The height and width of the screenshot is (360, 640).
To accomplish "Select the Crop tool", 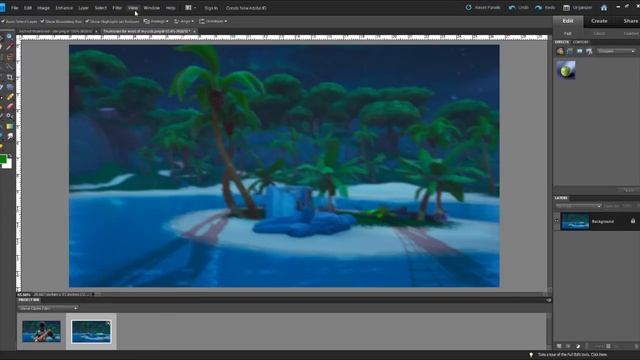I will [x=9, y=77].
